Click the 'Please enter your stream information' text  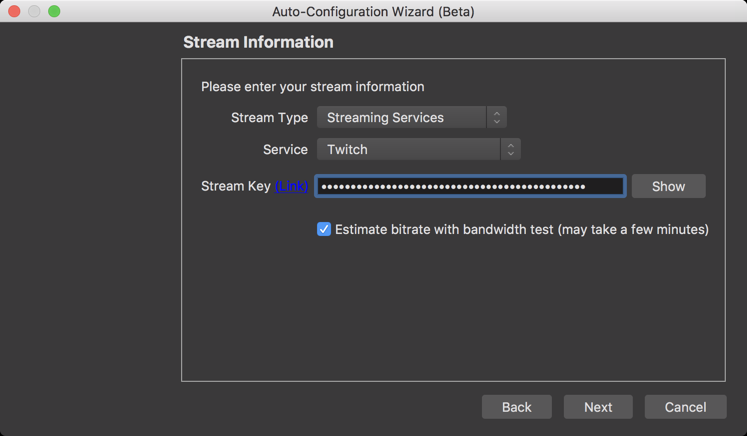pos(313,87)
